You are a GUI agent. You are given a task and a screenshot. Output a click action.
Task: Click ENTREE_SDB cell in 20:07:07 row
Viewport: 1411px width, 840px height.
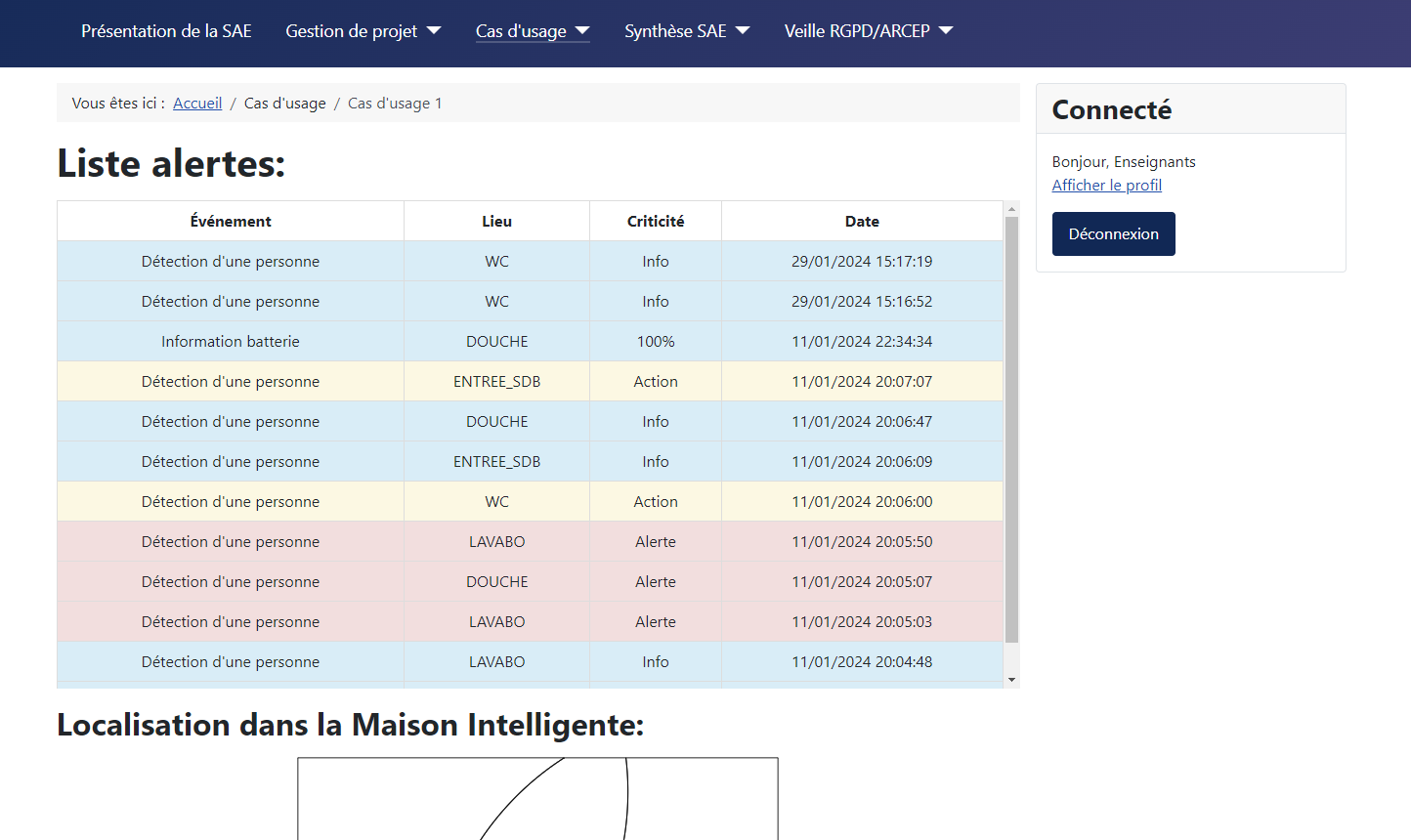pyautogui.click(x=496, y=381)
